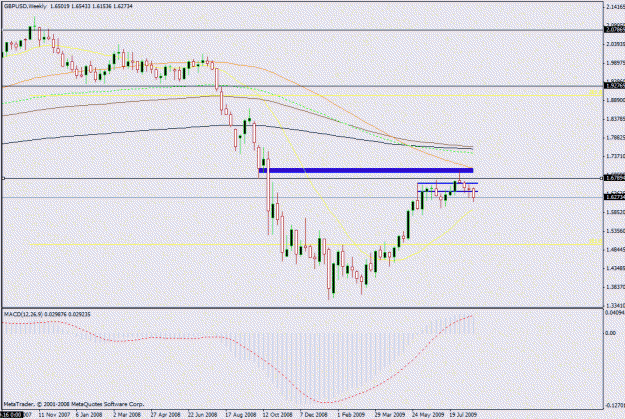The width and height of the screenshot is (625, 419).
Task: Click the 29 Mar 2009 date label
Action: (x=389, y=415)
